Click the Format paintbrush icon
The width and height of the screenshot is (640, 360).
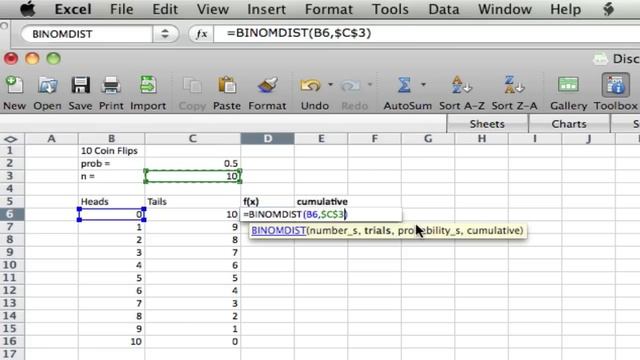[267, 85]
